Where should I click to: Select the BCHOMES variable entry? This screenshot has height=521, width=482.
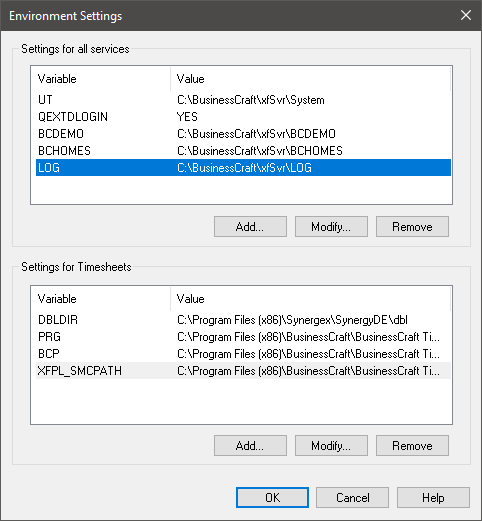click(x=243, y=151)
